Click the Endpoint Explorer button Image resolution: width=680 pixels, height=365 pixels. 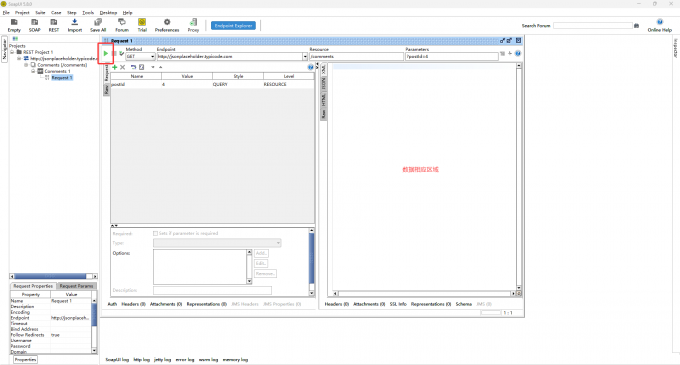(x=233, y=26)
